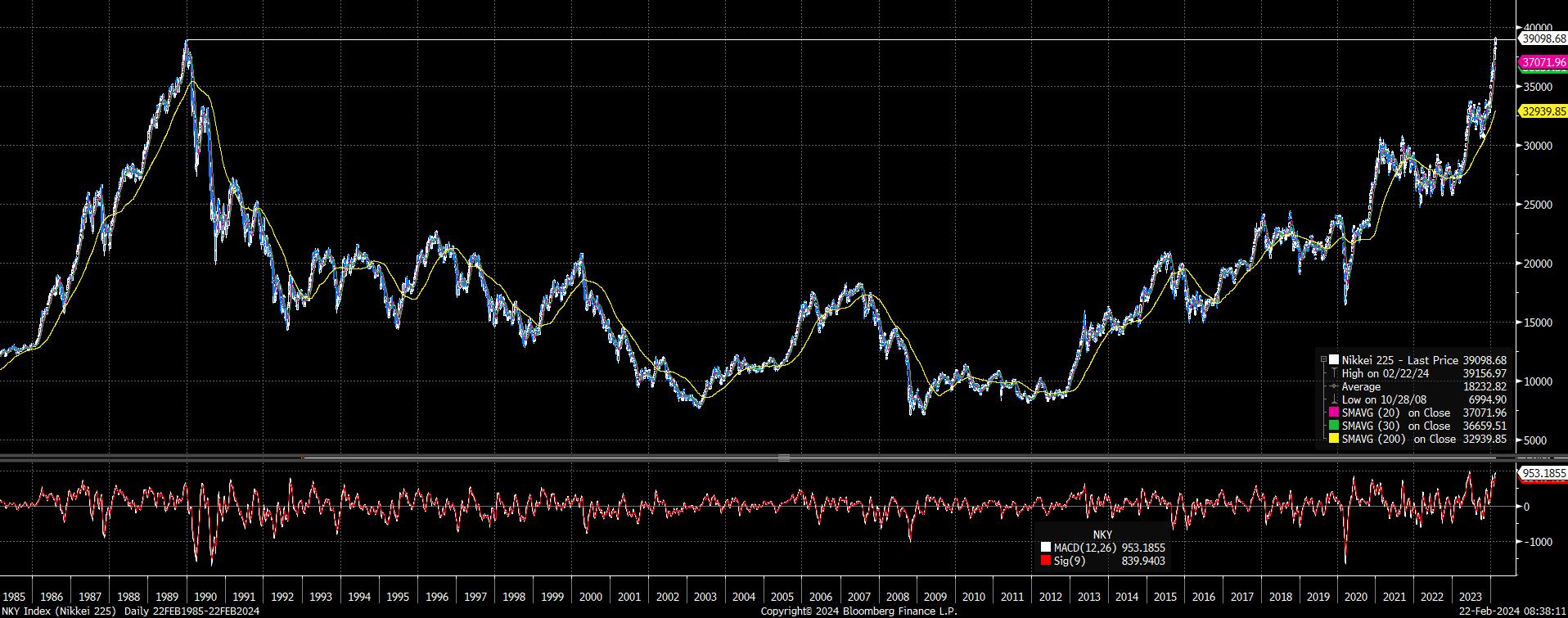Click the 2008 label on time axis
1568x618 pixels.
[897, 598]
